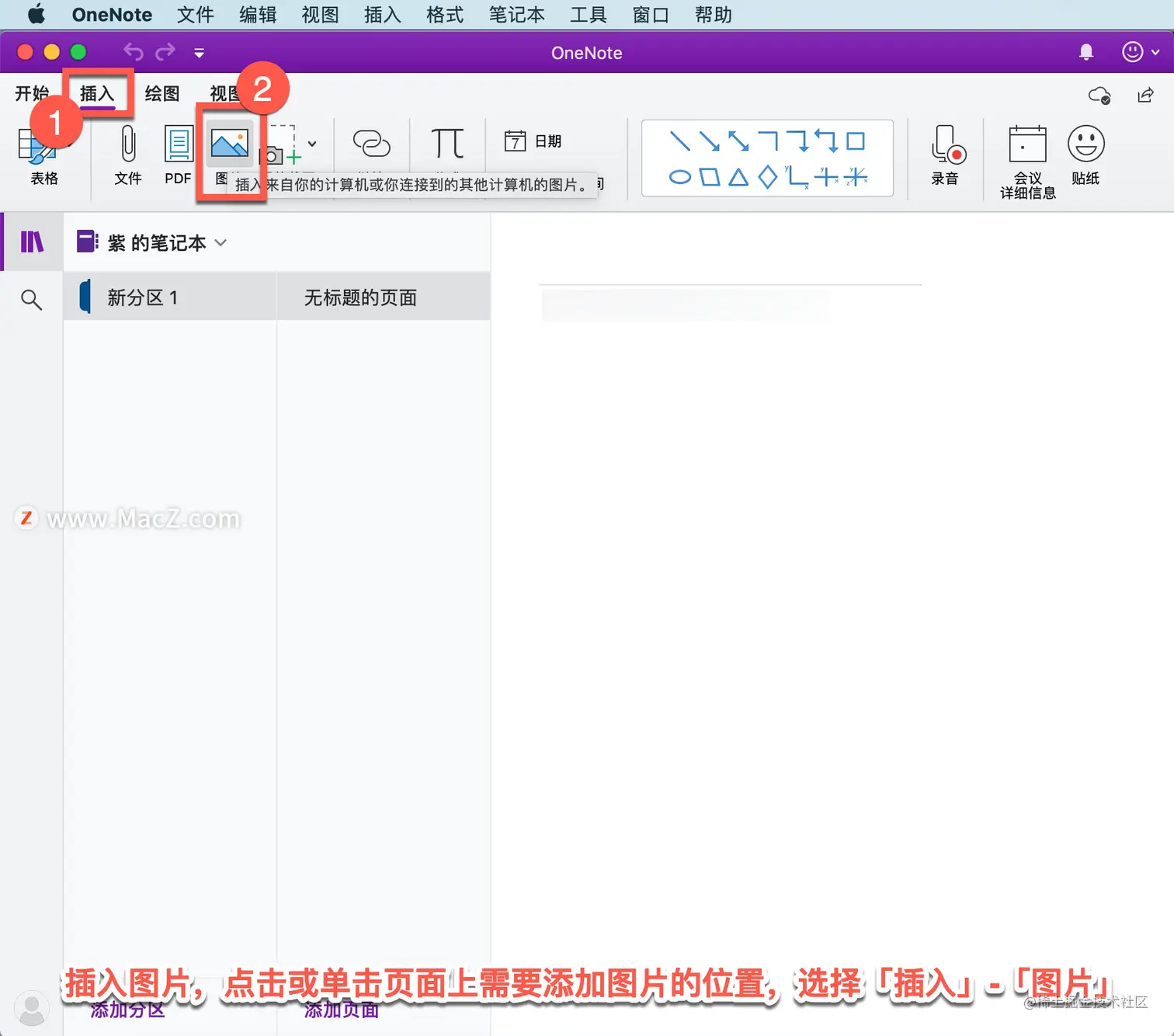This screenshot has height=1036, width=1174.
Task: Select the elbow connector shape
Action: click(x=768, y=141)
